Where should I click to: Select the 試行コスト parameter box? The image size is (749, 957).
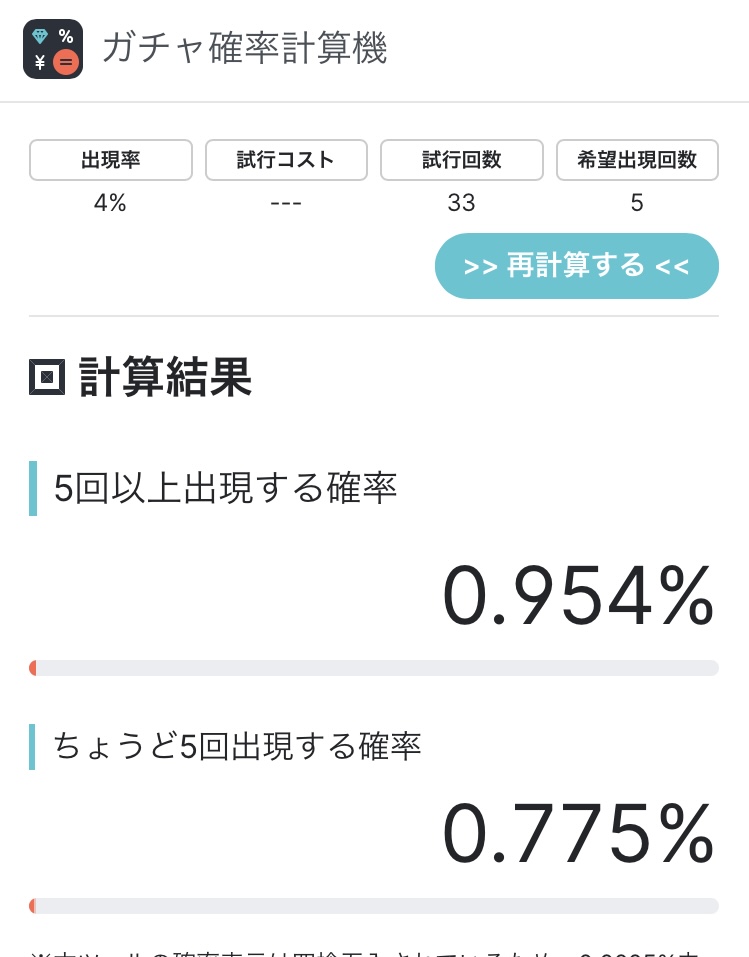click(x=286, y=160)
